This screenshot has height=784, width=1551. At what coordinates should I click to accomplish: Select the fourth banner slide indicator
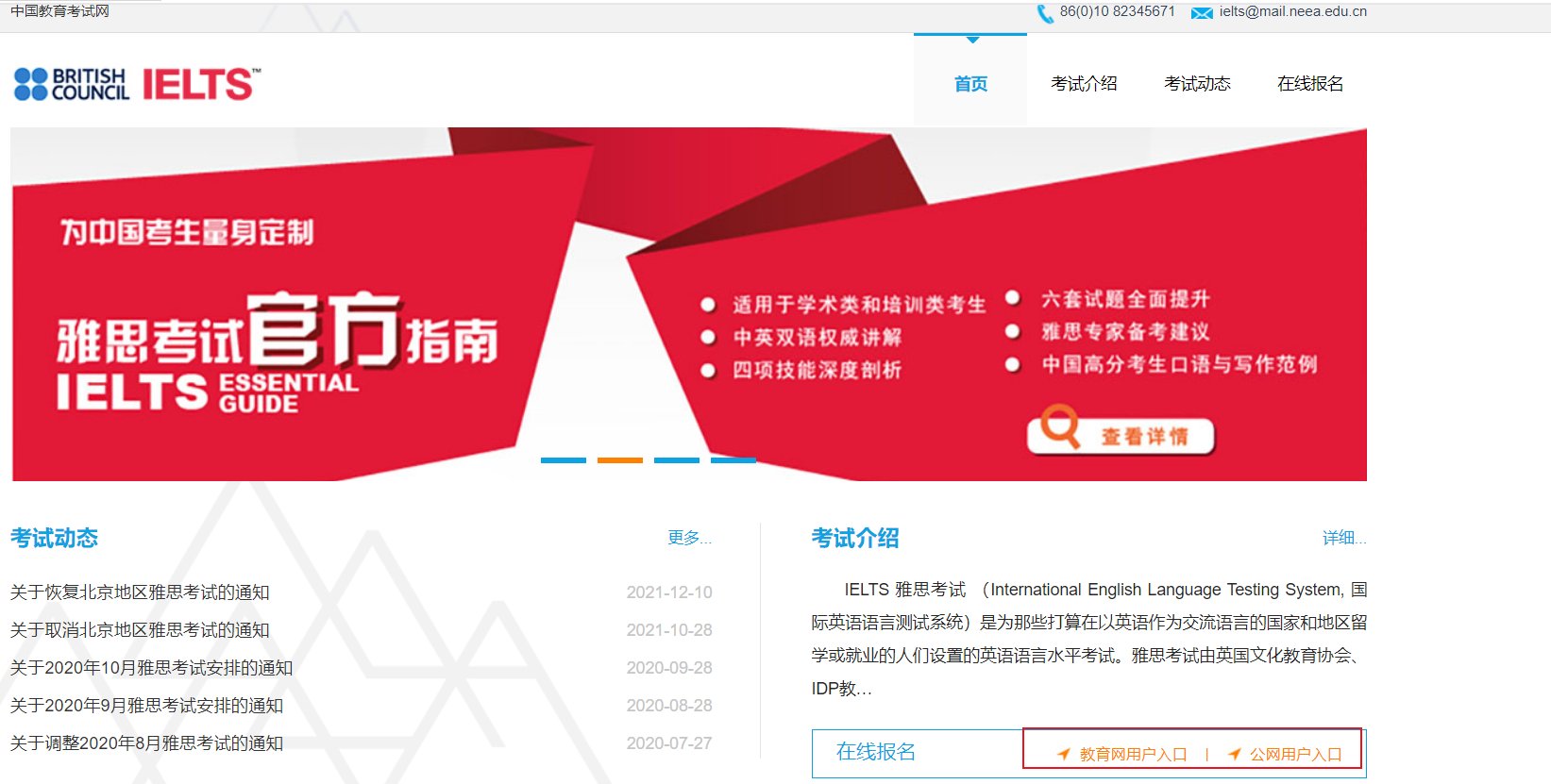733,460
